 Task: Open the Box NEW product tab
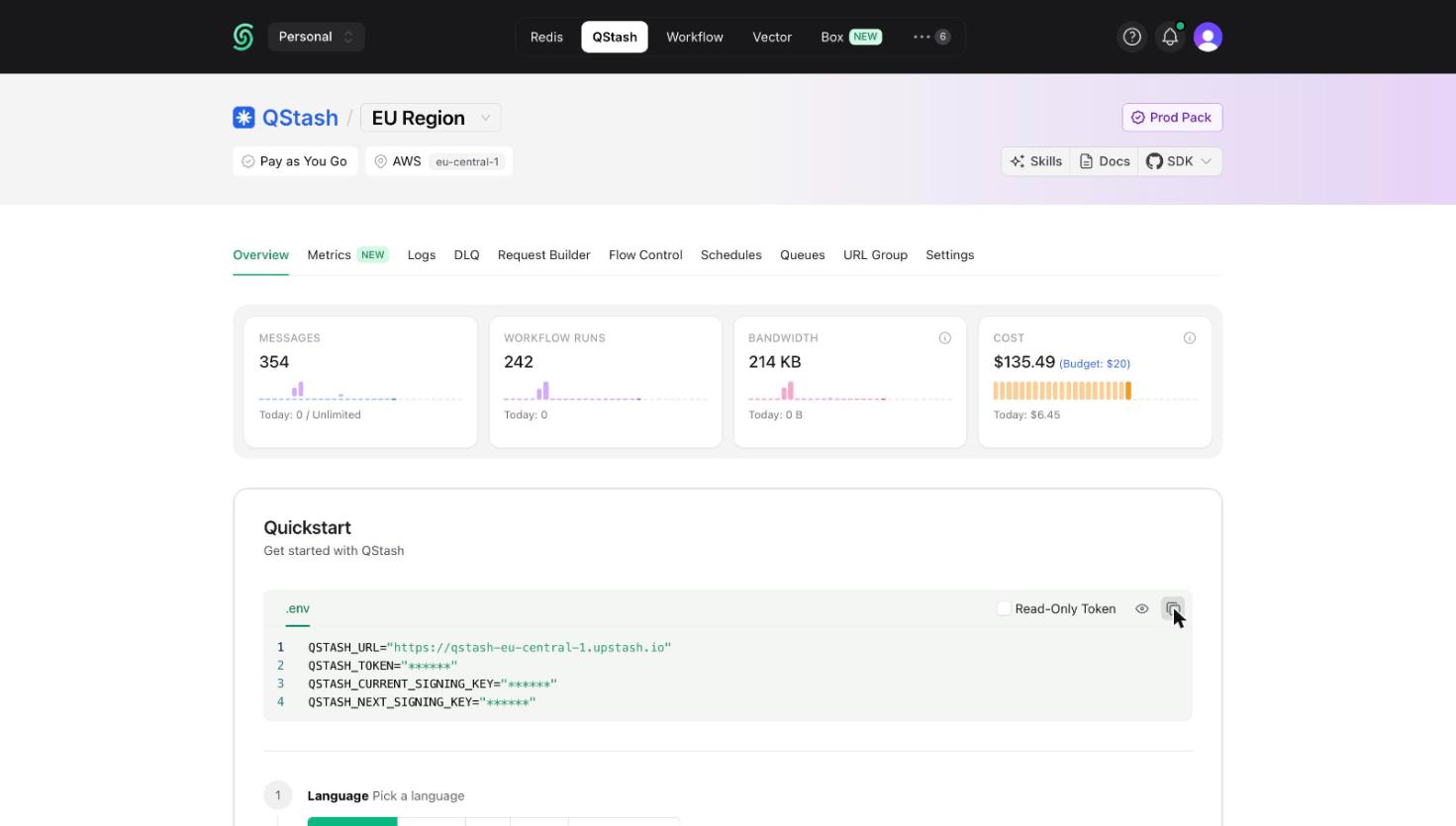click(851, 37)
